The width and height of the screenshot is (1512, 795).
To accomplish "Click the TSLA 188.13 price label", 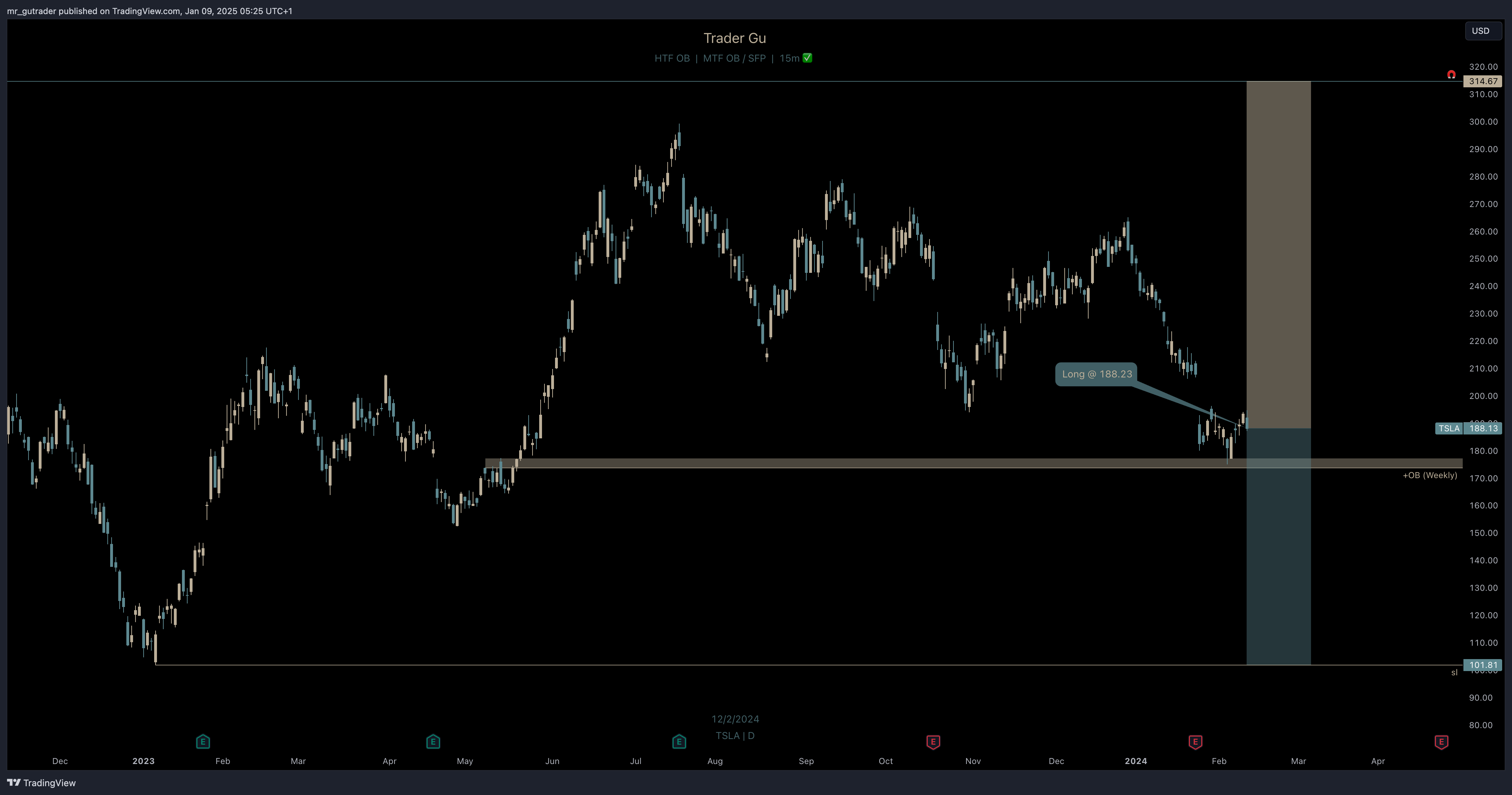I will pos(1469,428).
